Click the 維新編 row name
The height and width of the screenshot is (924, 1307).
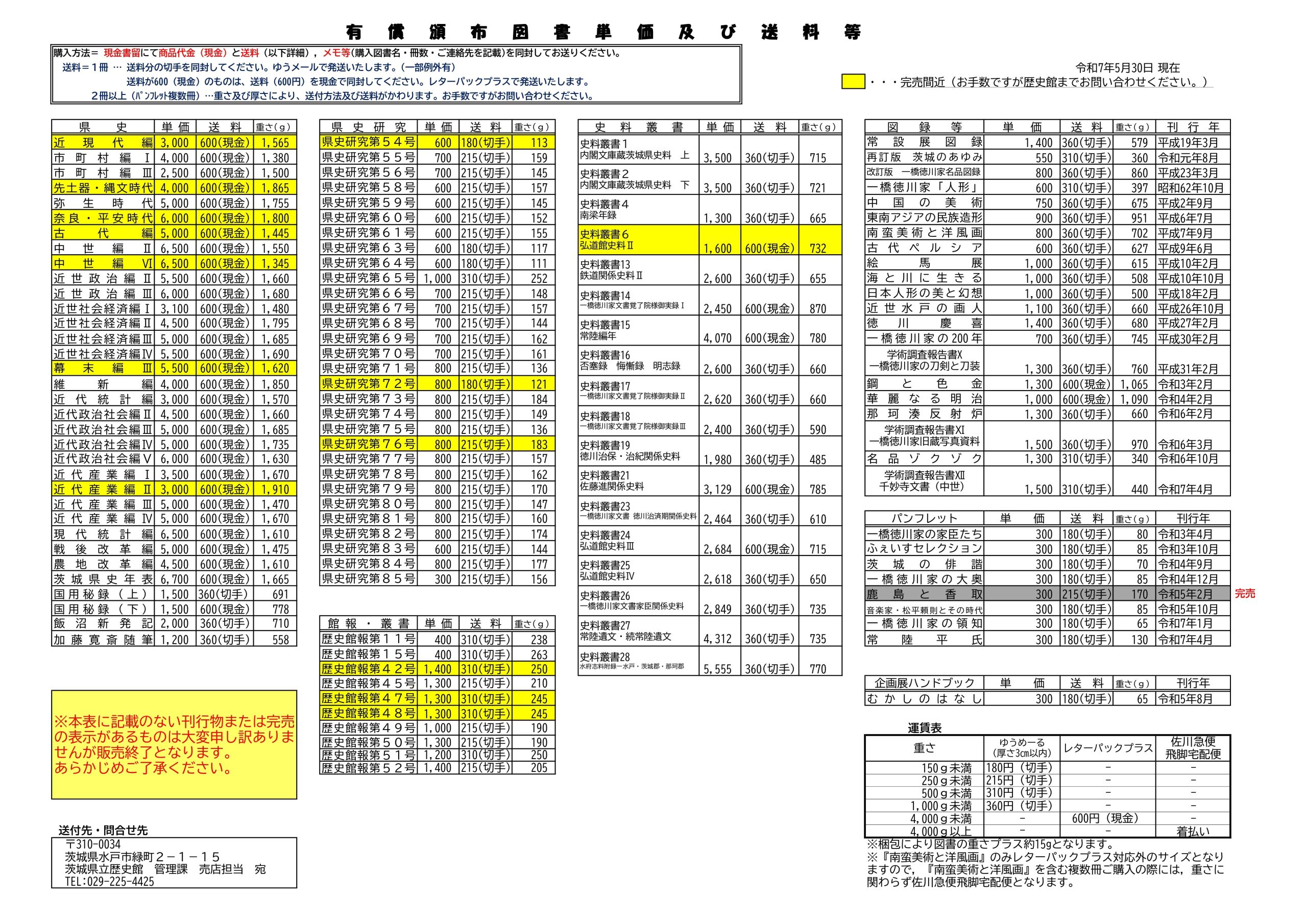[103, 384]
